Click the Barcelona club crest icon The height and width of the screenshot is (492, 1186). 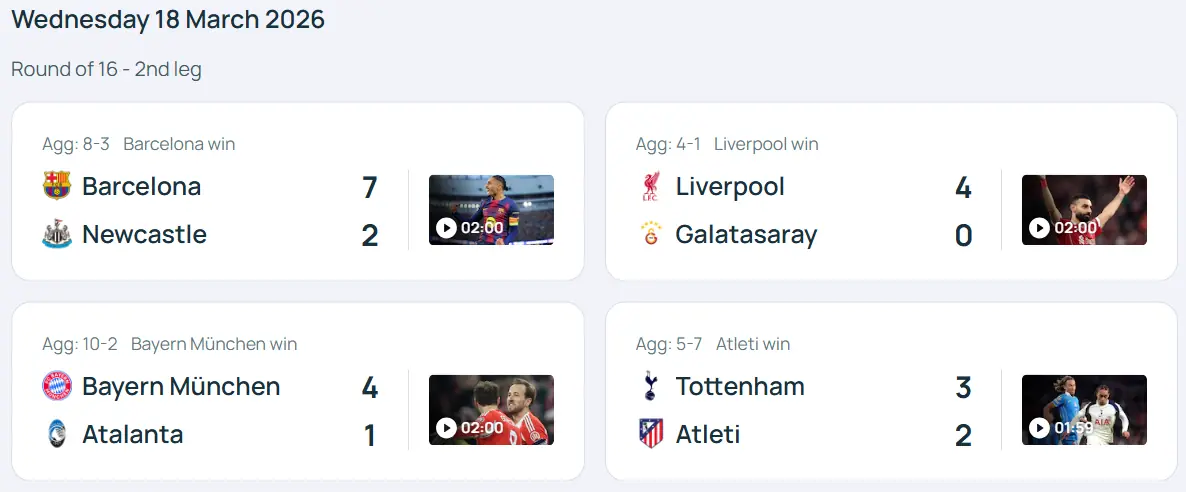pyautogui.click(x=57, y=186)
